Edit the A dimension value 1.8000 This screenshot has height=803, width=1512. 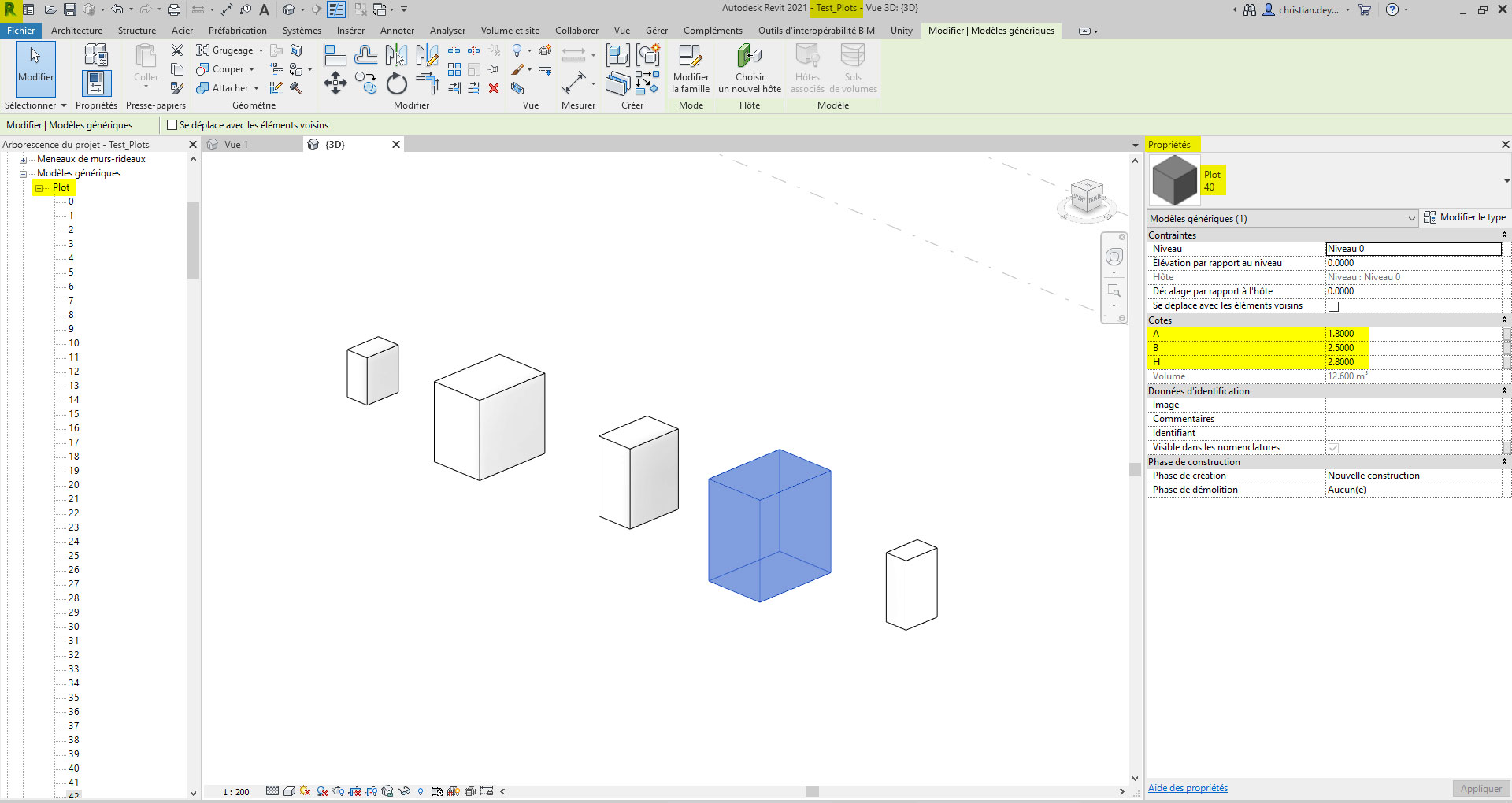(1340, 334)
